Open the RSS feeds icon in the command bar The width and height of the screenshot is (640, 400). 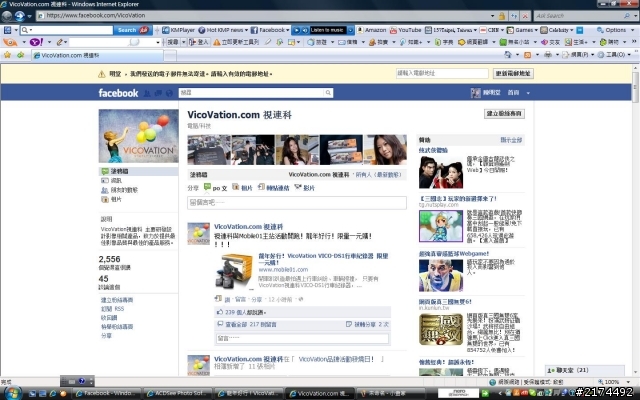[527, 55]
